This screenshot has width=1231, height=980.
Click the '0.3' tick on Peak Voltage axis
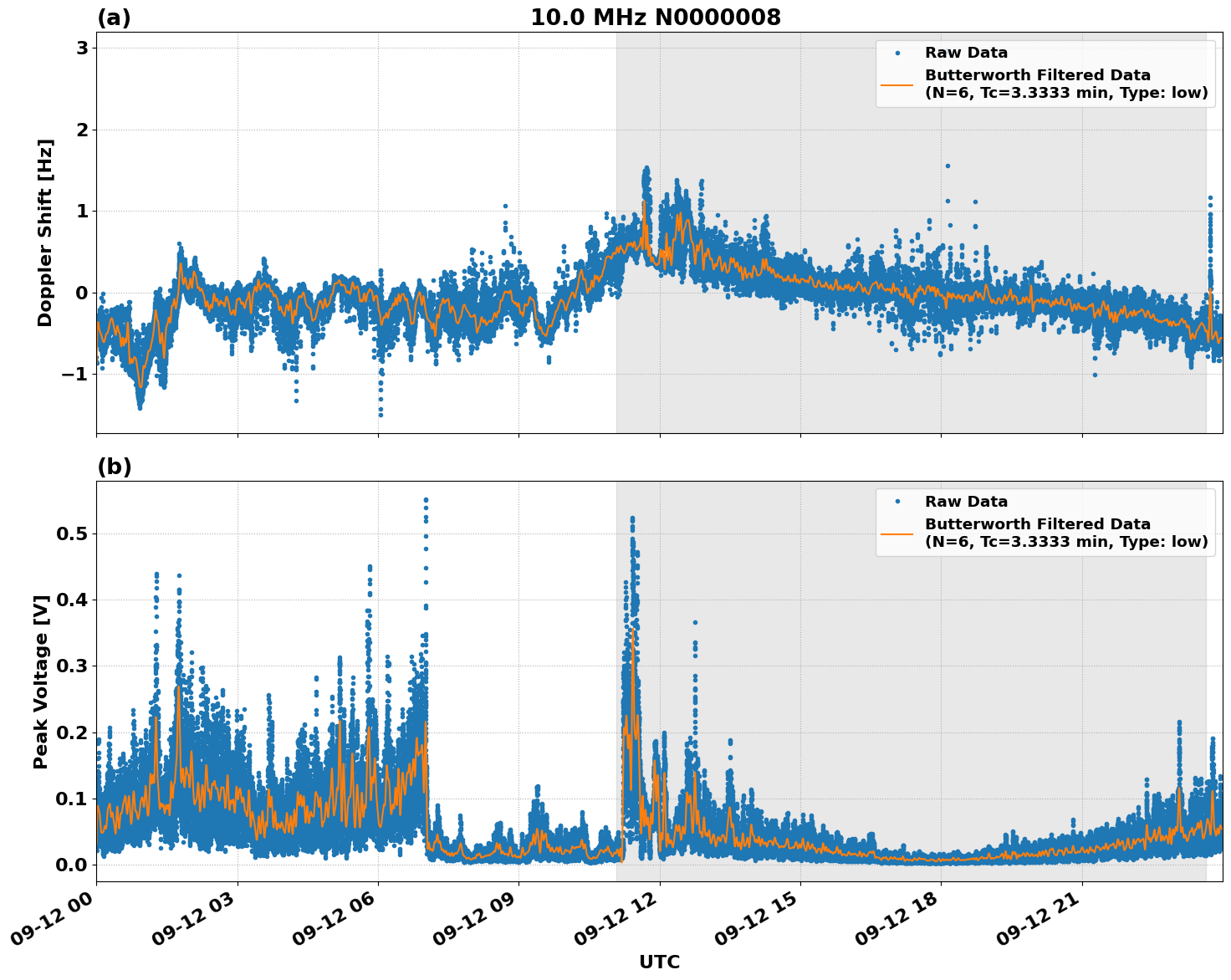(72, 666)
